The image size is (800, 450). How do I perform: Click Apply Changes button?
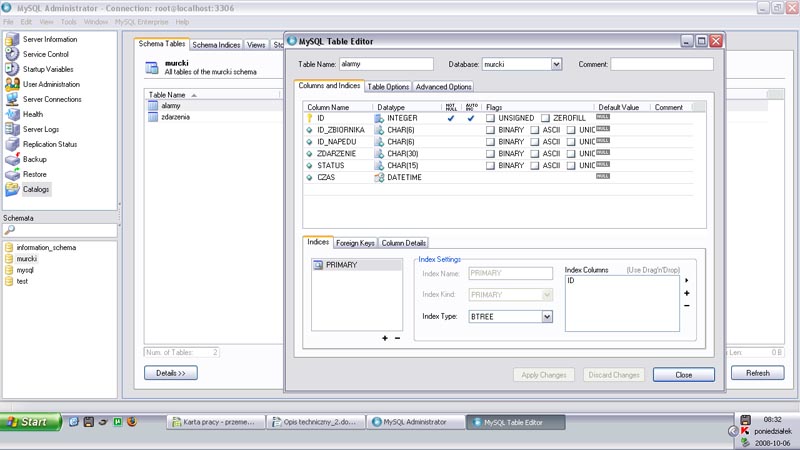point(544,375)
